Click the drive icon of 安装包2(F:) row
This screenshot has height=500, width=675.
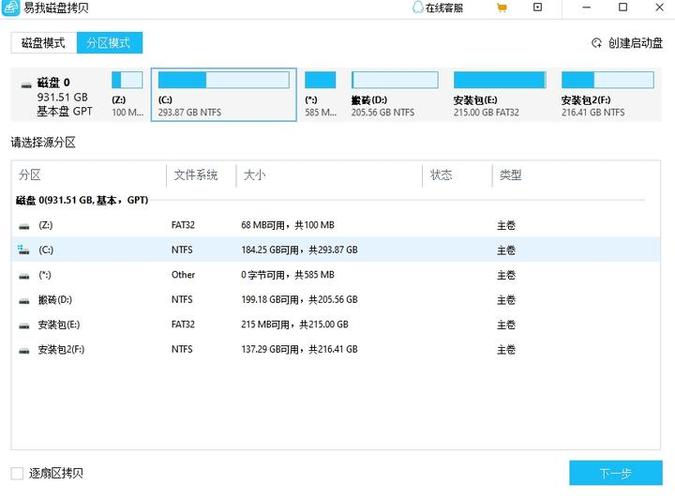click(24, 351)
